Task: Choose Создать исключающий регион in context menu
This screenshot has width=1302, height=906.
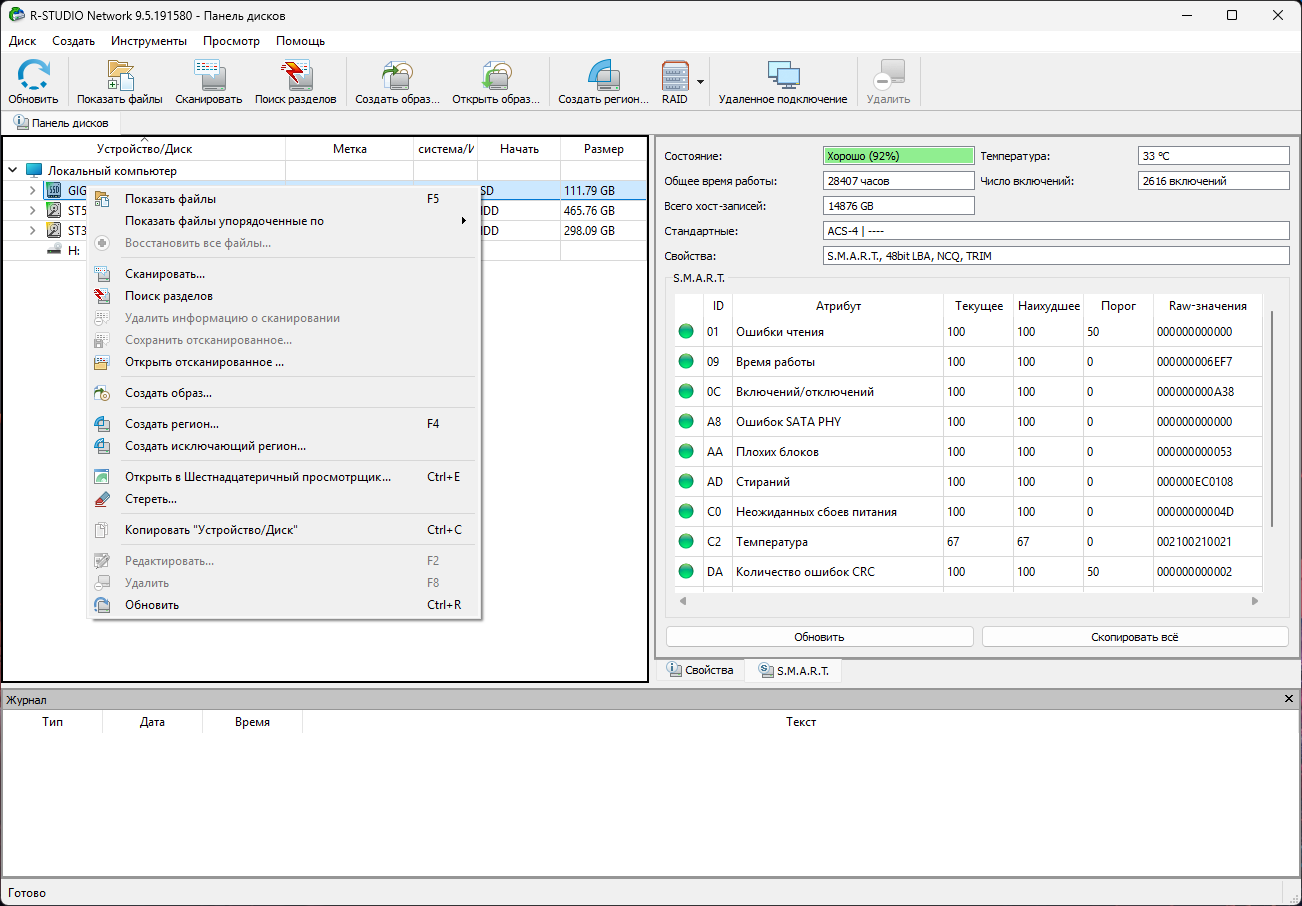Action: pos(285,446)
